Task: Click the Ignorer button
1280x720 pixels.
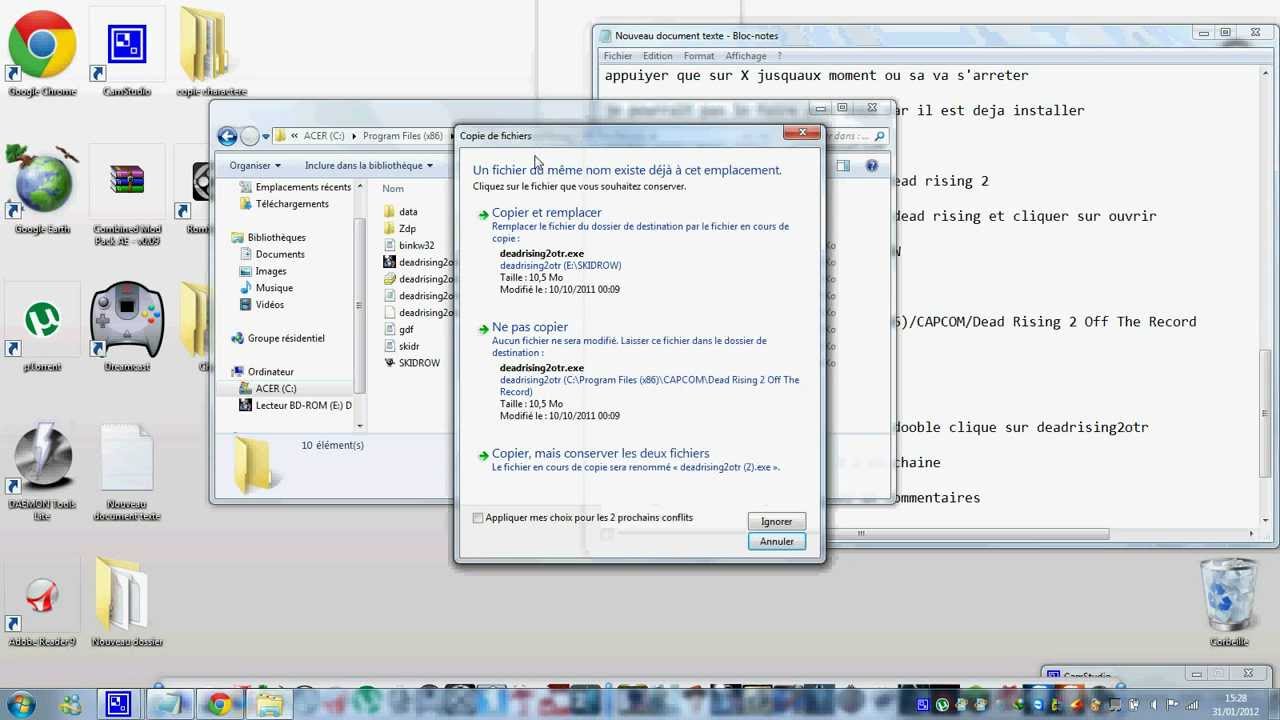Action: (776, 521)
